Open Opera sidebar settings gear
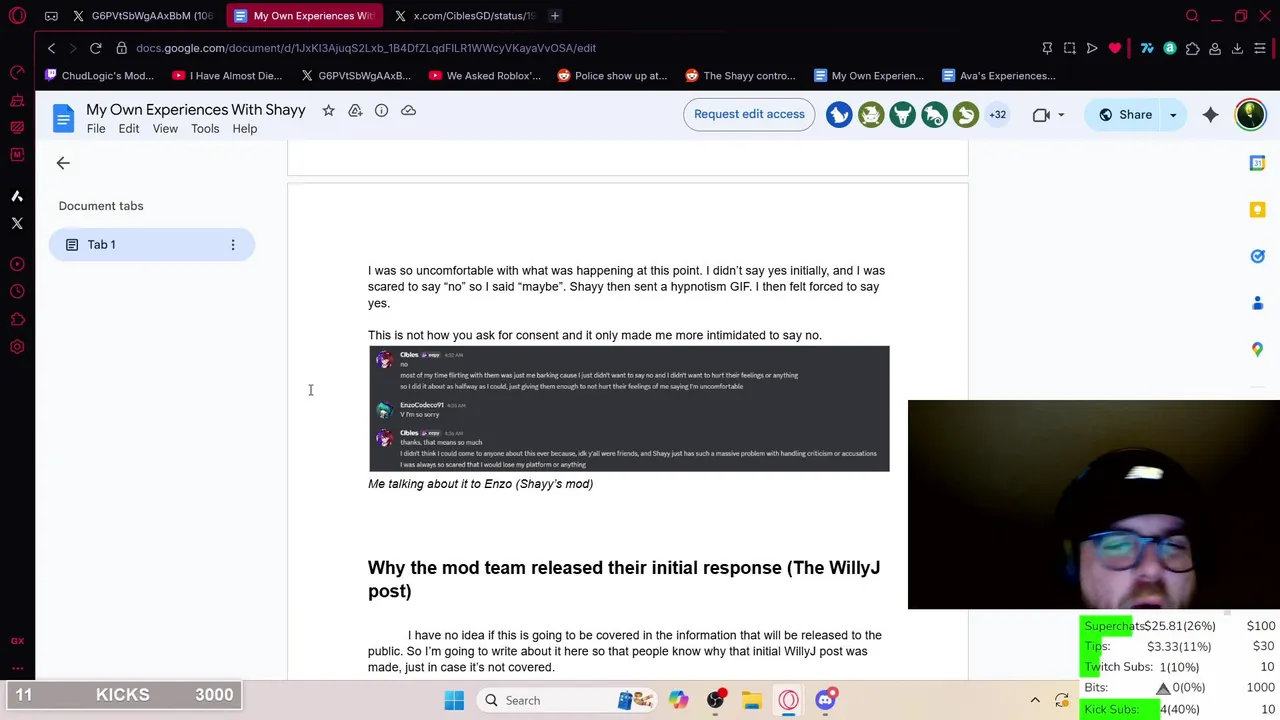Screen dimensions: 1280x720 point(17,347)
